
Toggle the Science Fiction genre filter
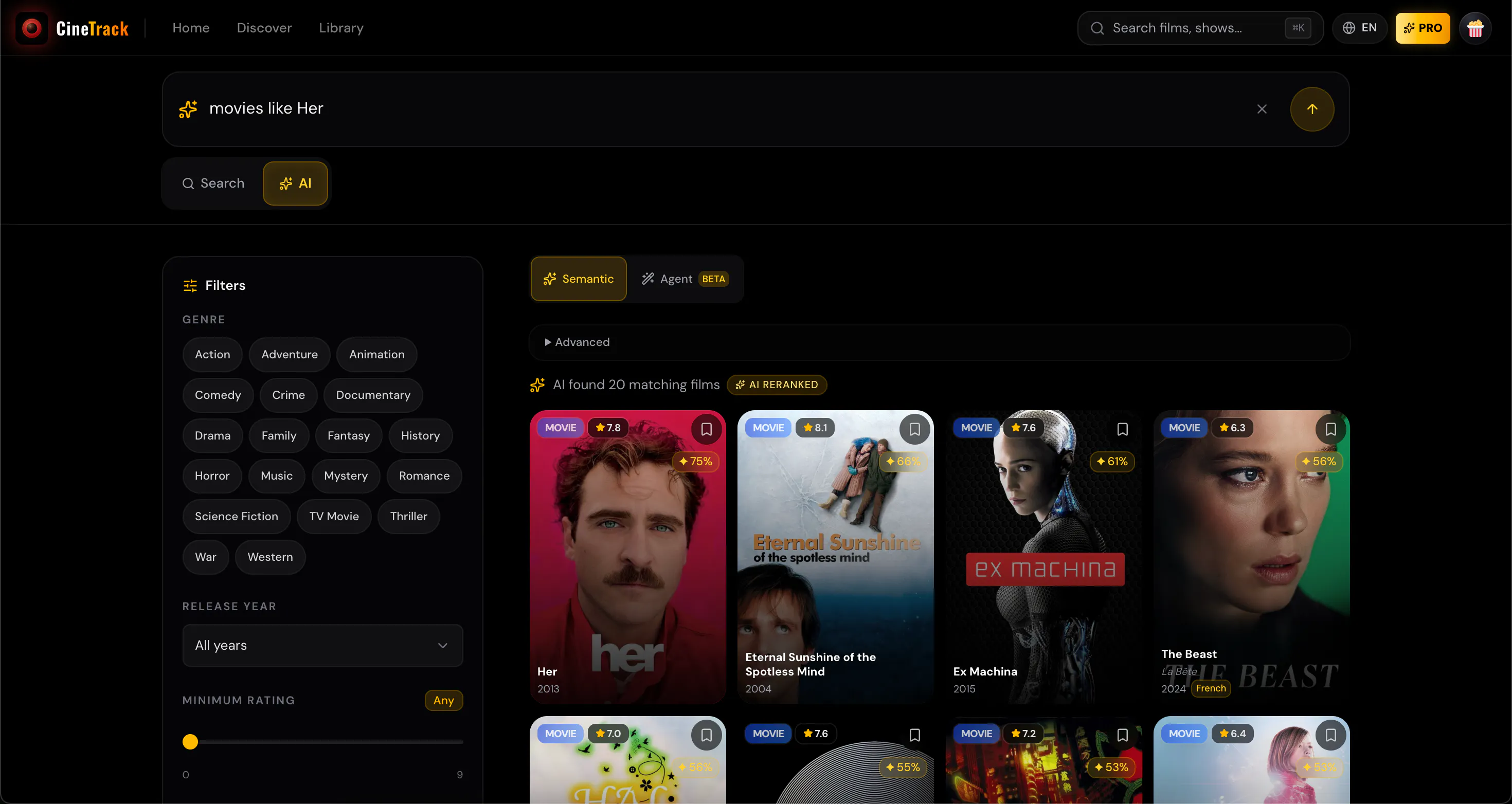click(x=237, y=517)
